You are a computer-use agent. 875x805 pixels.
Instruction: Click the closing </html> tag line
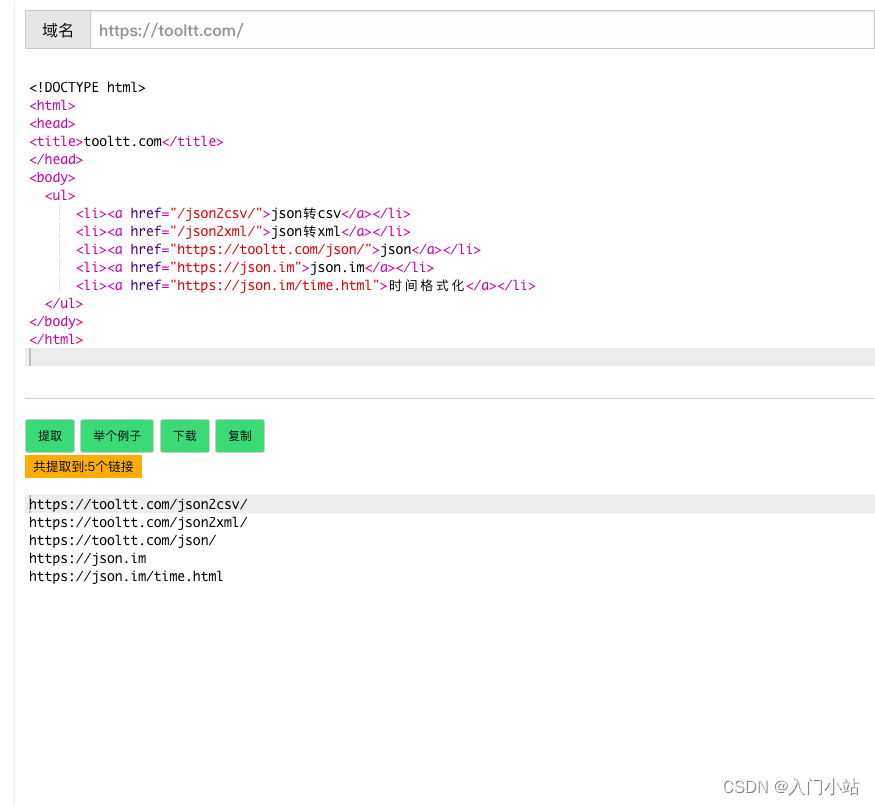click(56, 339)
